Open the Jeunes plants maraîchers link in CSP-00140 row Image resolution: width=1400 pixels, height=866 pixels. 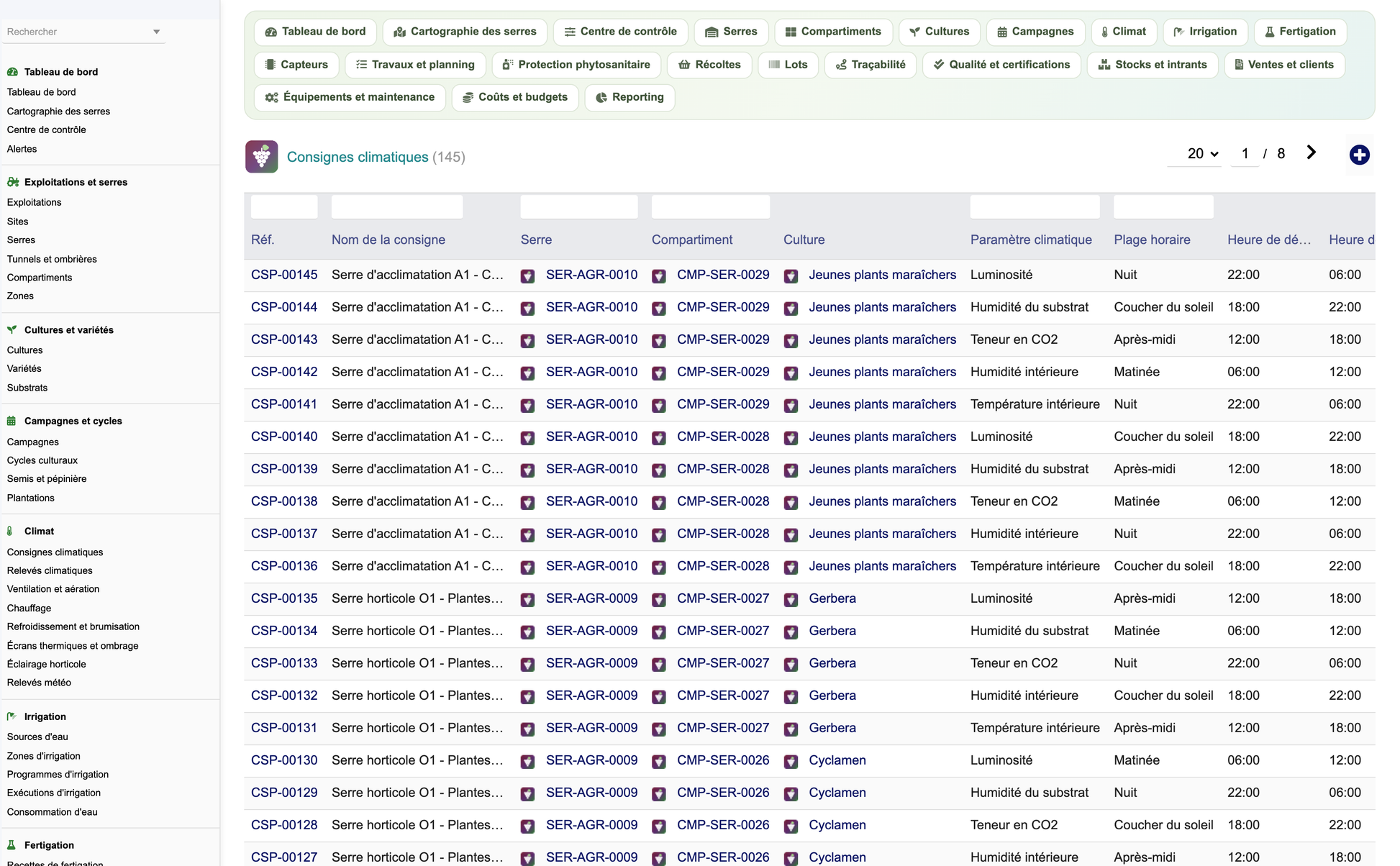(x=882, y=437)
